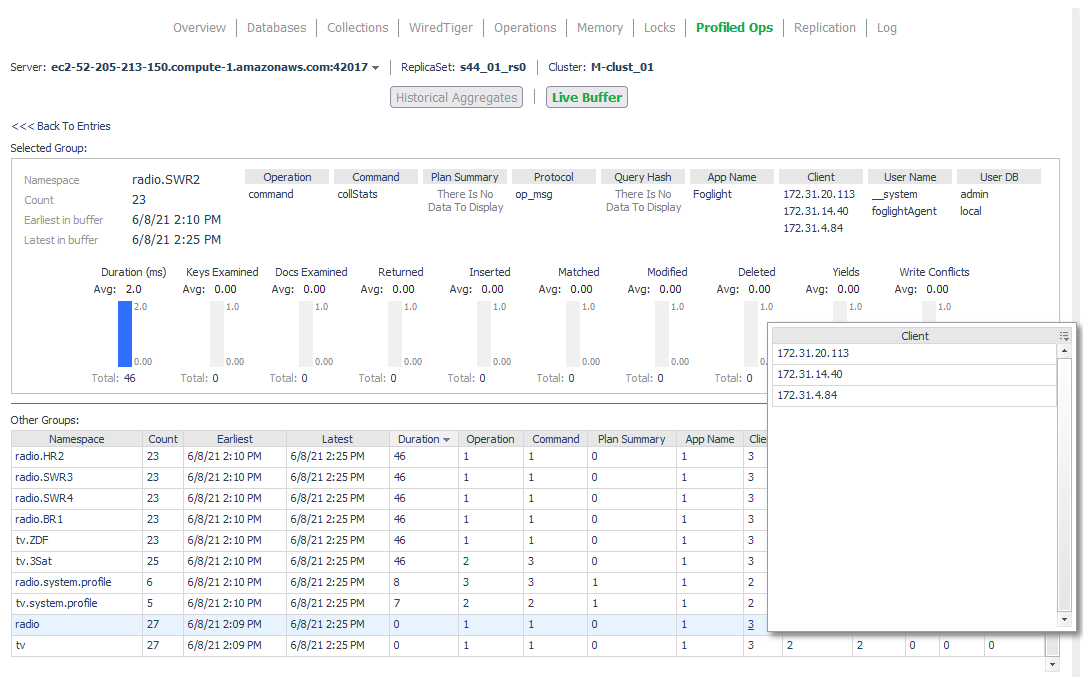This screenshot has height=677, width=1087.
Task: Select the Locks tab
Action: pyautogui.click(x=659, y=27)
